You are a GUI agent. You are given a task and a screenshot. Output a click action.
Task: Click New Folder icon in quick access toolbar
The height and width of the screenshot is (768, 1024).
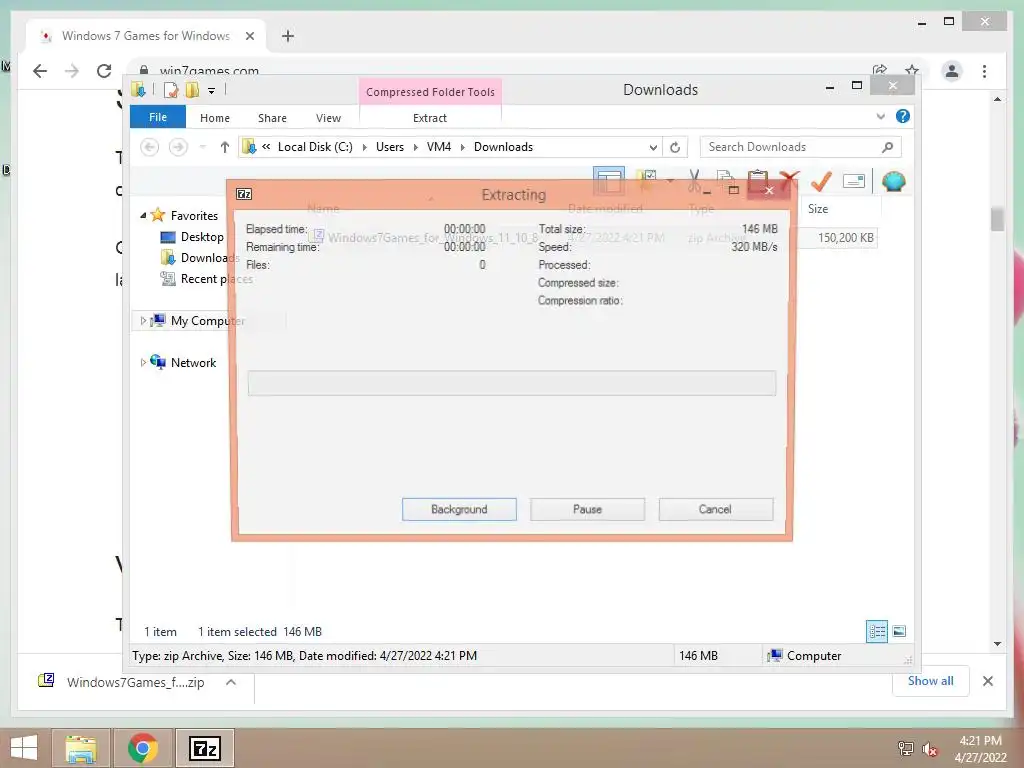(x=192, y=90)
